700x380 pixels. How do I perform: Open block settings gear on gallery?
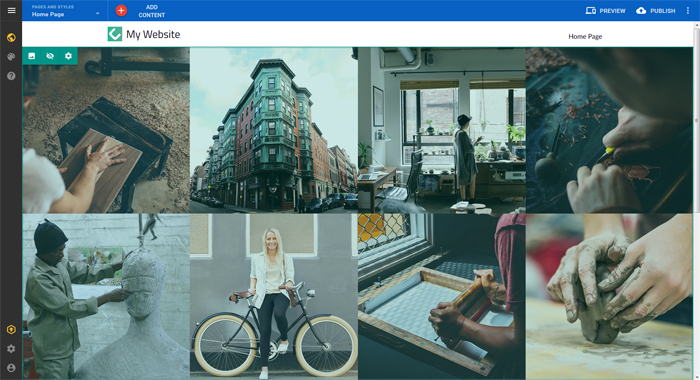point(68,56)
